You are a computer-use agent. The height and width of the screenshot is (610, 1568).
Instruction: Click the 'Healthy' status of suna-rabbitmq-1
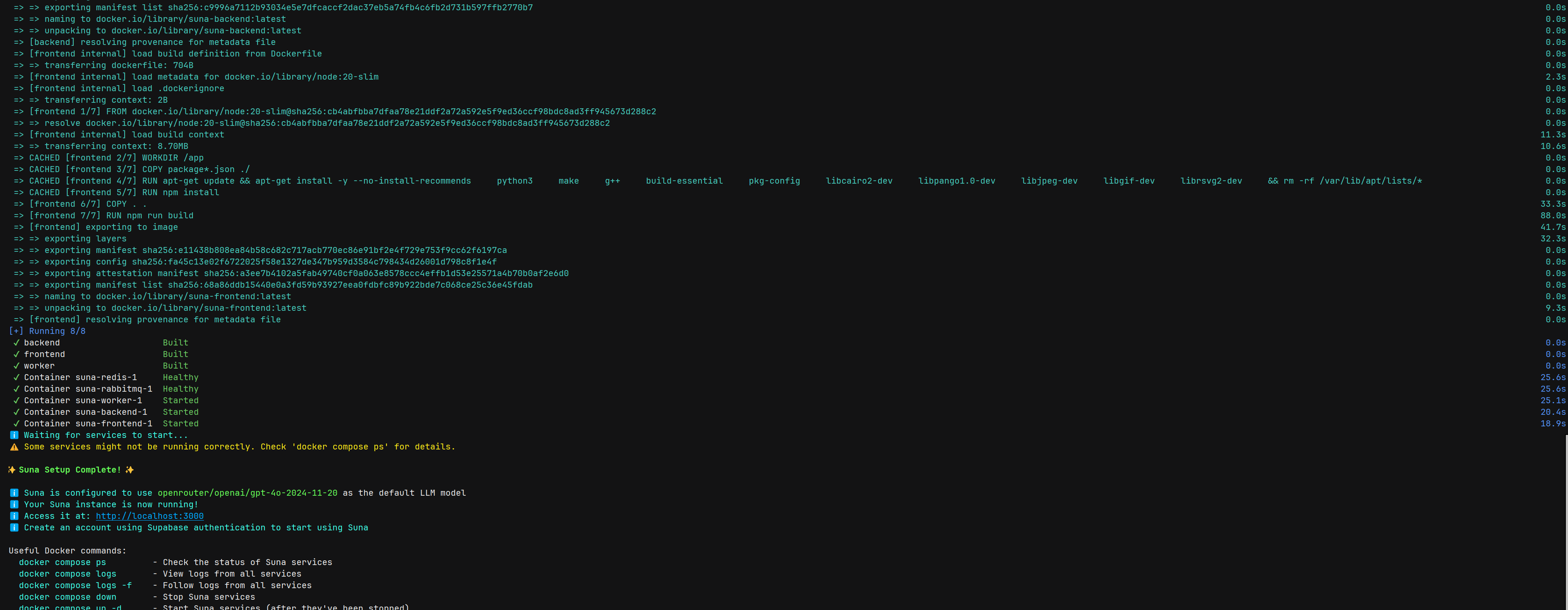(180, 389)
